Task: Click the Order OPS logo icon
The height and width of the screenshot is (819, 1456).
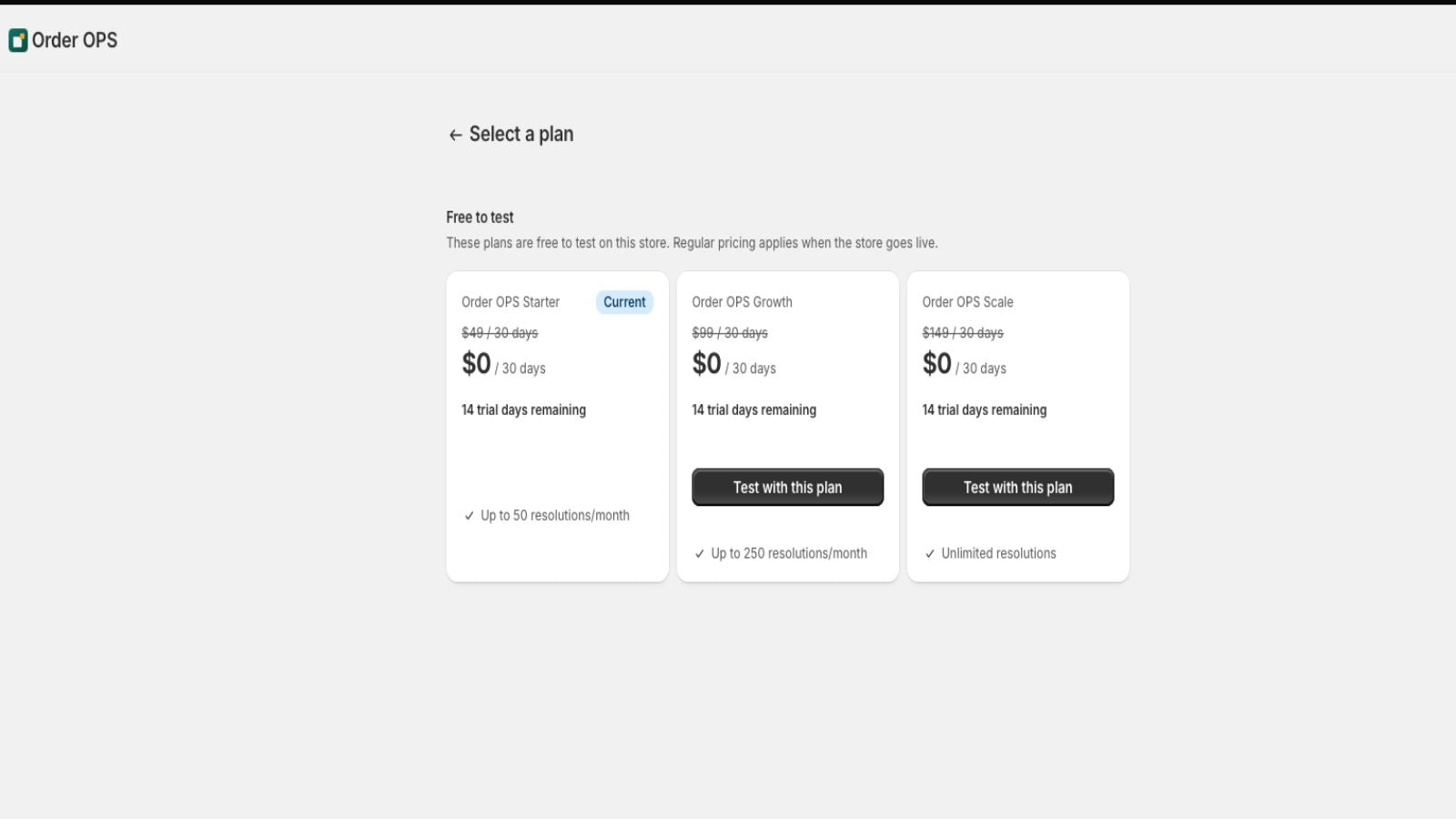Action: point(18,40)
